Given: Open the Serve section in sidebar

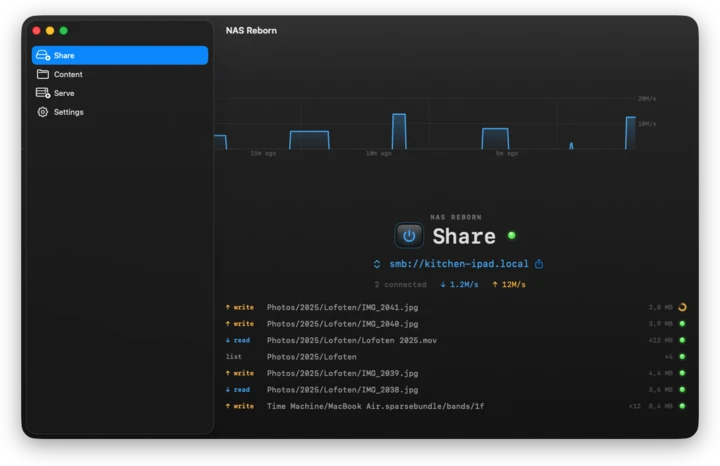Looking at the screenshot, I should (119, 93).
